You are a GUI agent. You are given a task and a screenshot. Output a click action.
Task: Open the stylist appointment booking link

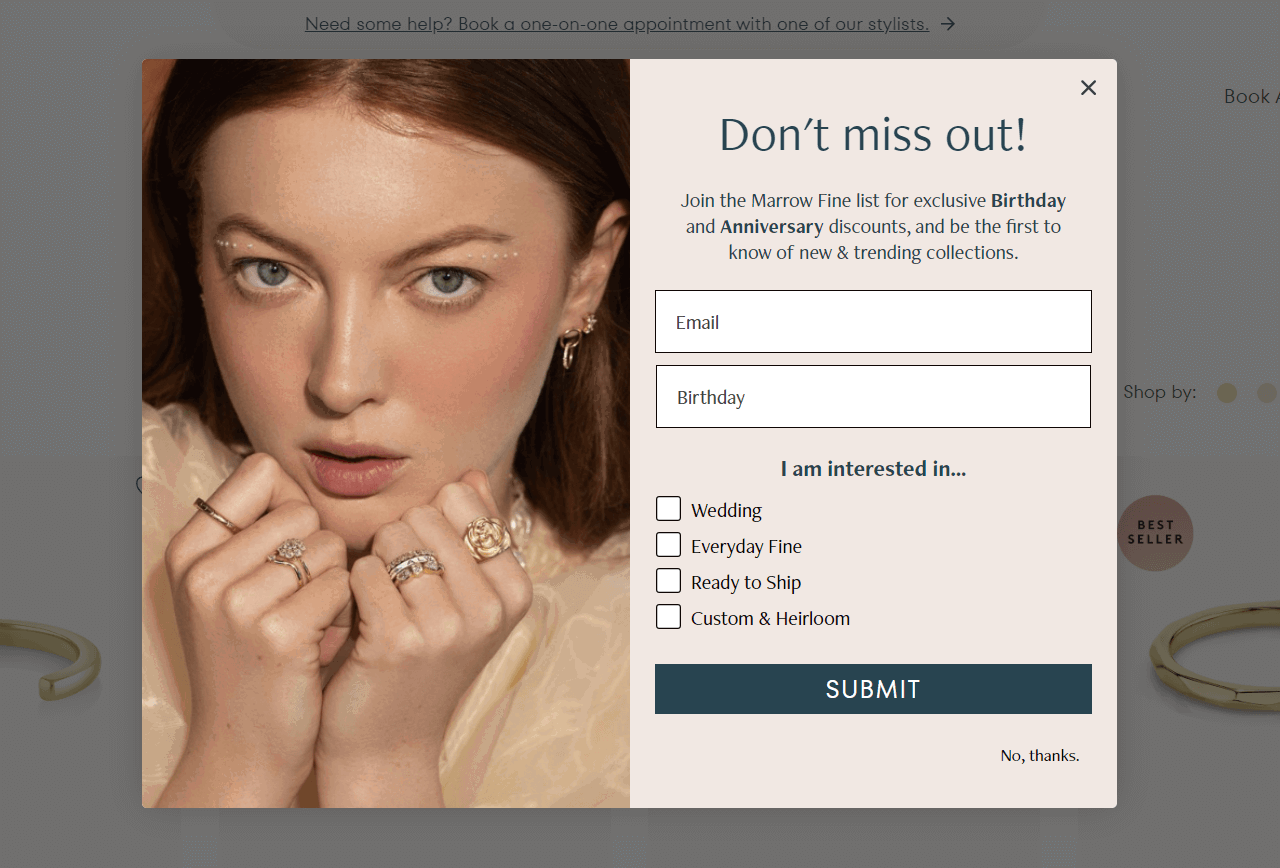pos(616,24)
